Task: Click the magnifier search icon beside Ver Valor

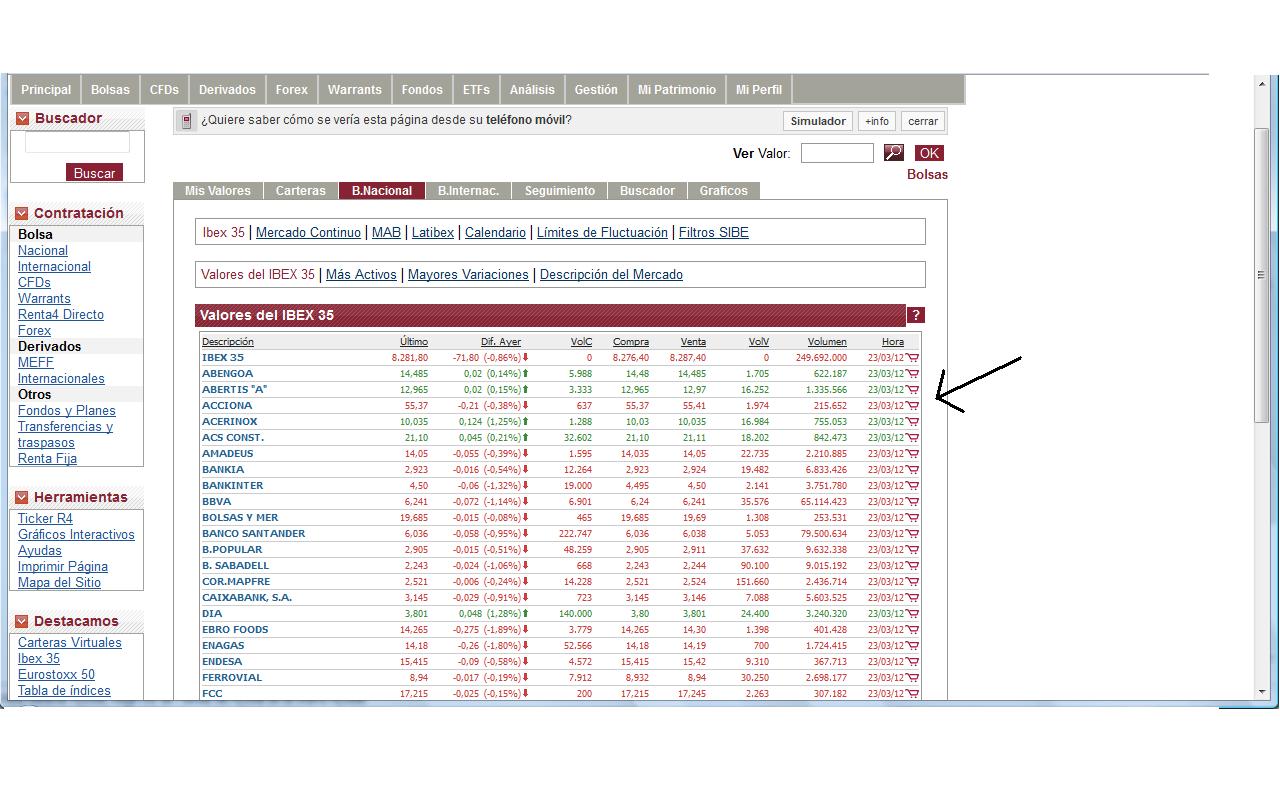Action: coord(894,153)
